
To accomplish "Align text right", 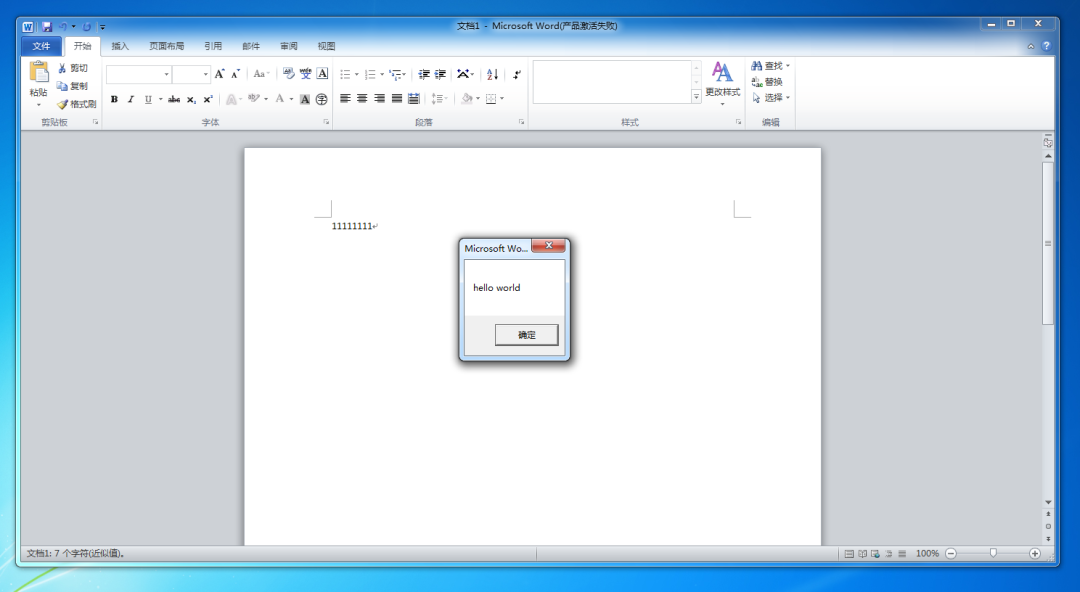I will (x=380, y=99).
